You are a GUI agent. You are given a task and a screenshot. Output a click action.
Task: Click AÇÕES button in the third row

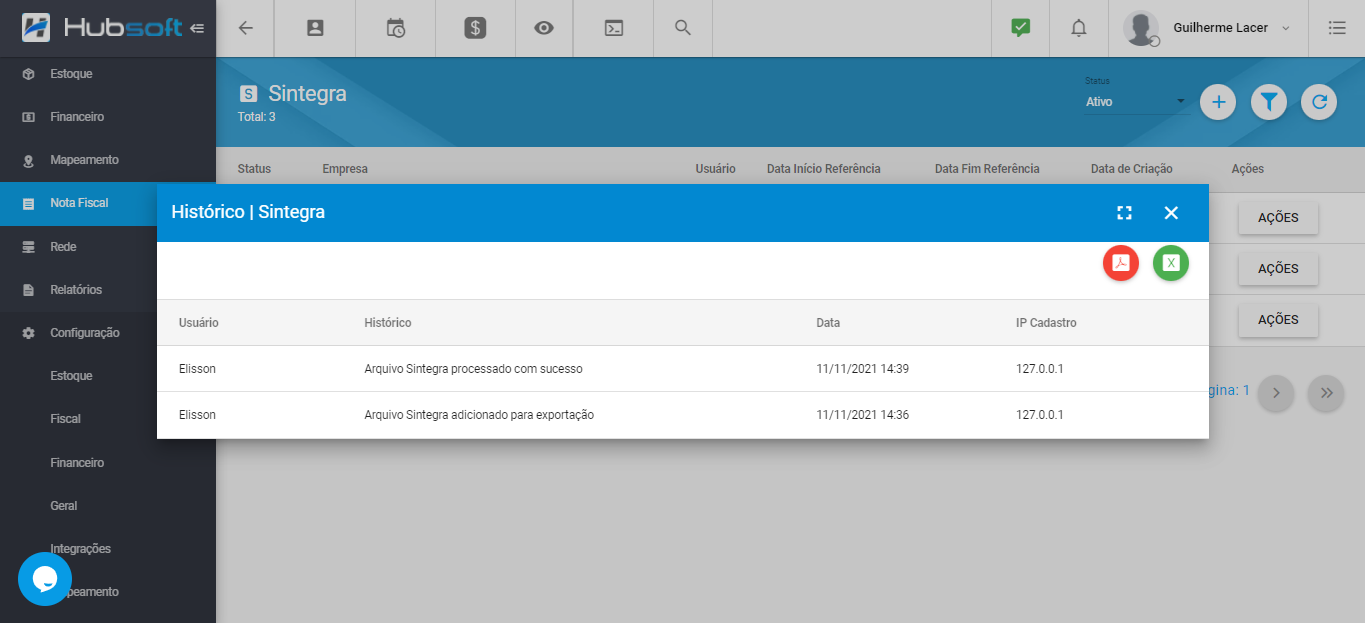coord(1278,319)
